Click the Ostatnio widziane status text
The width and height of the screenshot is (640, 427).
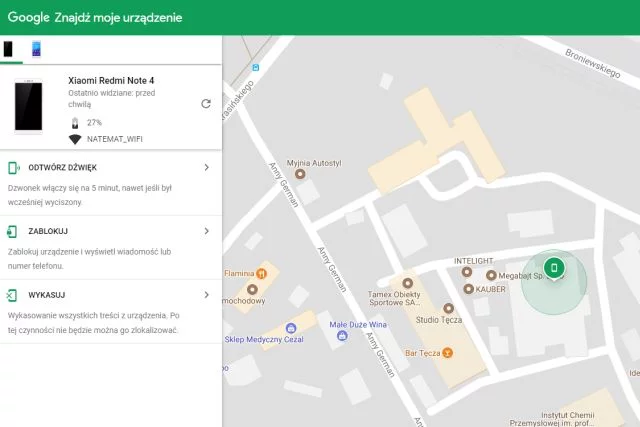(x=111, y=98)
